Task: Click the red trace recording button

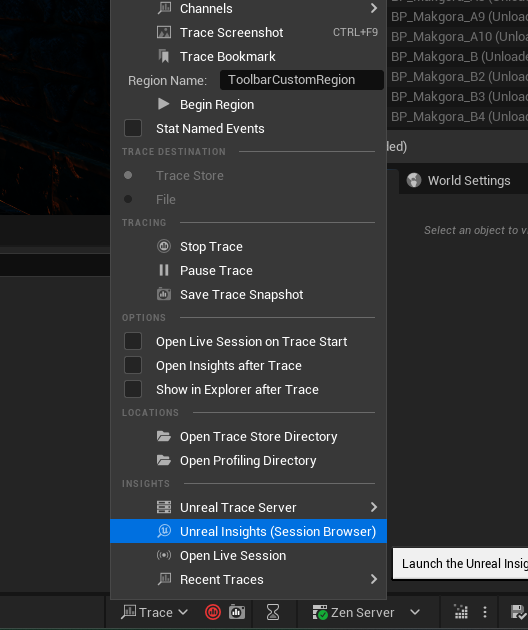Action: (x=213, y=612)
